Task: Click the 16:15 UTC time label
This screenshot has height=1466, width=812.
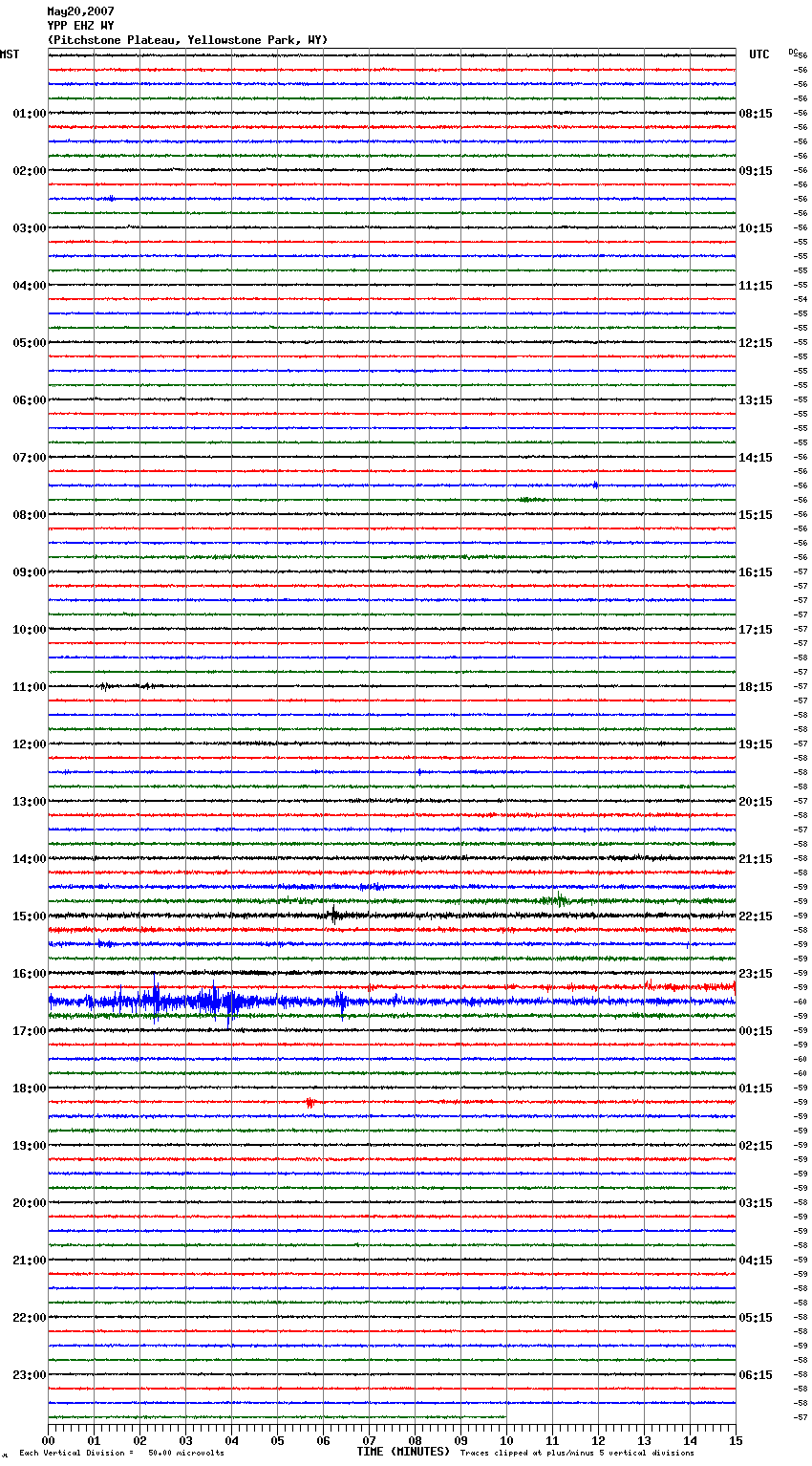Action: coord(756,572)
